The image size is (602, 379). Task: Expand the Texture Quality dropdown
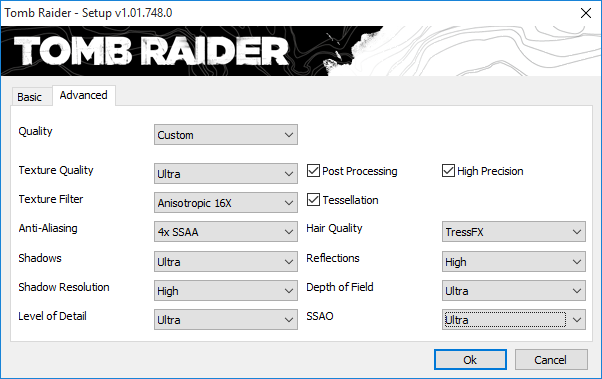click(x=226, y=174)
